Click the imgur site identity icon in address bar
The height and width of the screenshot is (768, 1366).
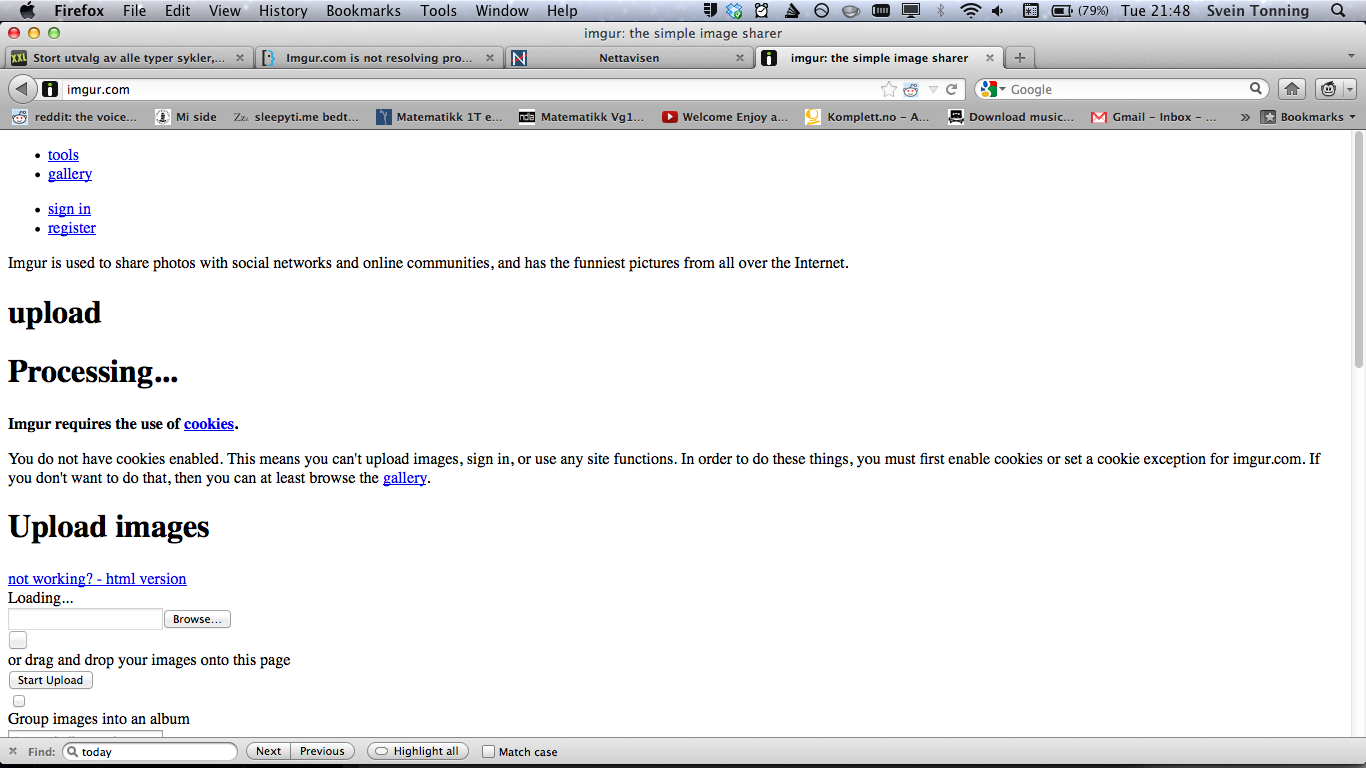tap(50, 89)
